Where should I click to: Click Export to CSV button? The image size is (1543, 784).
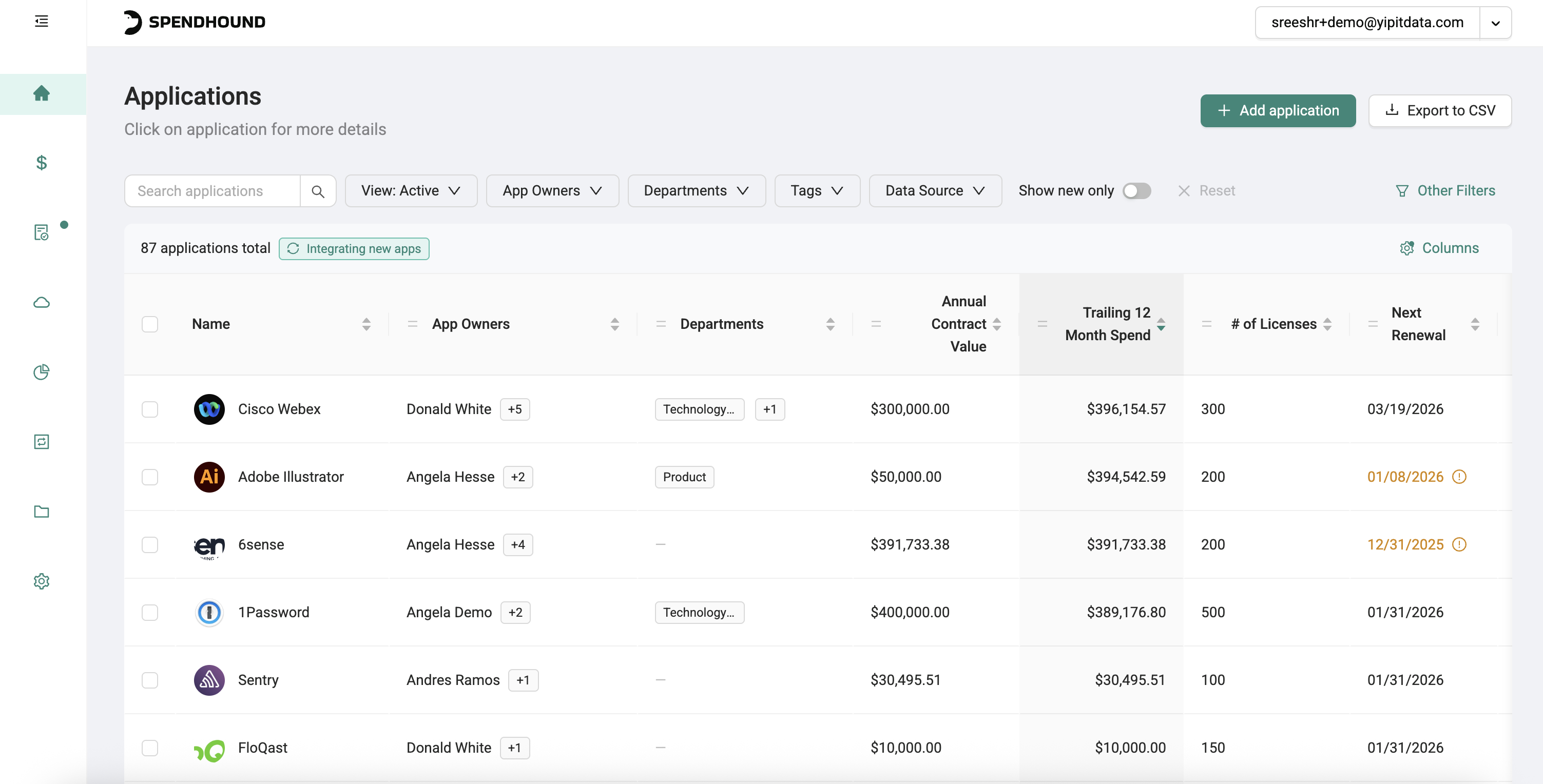coord(1440,110)
